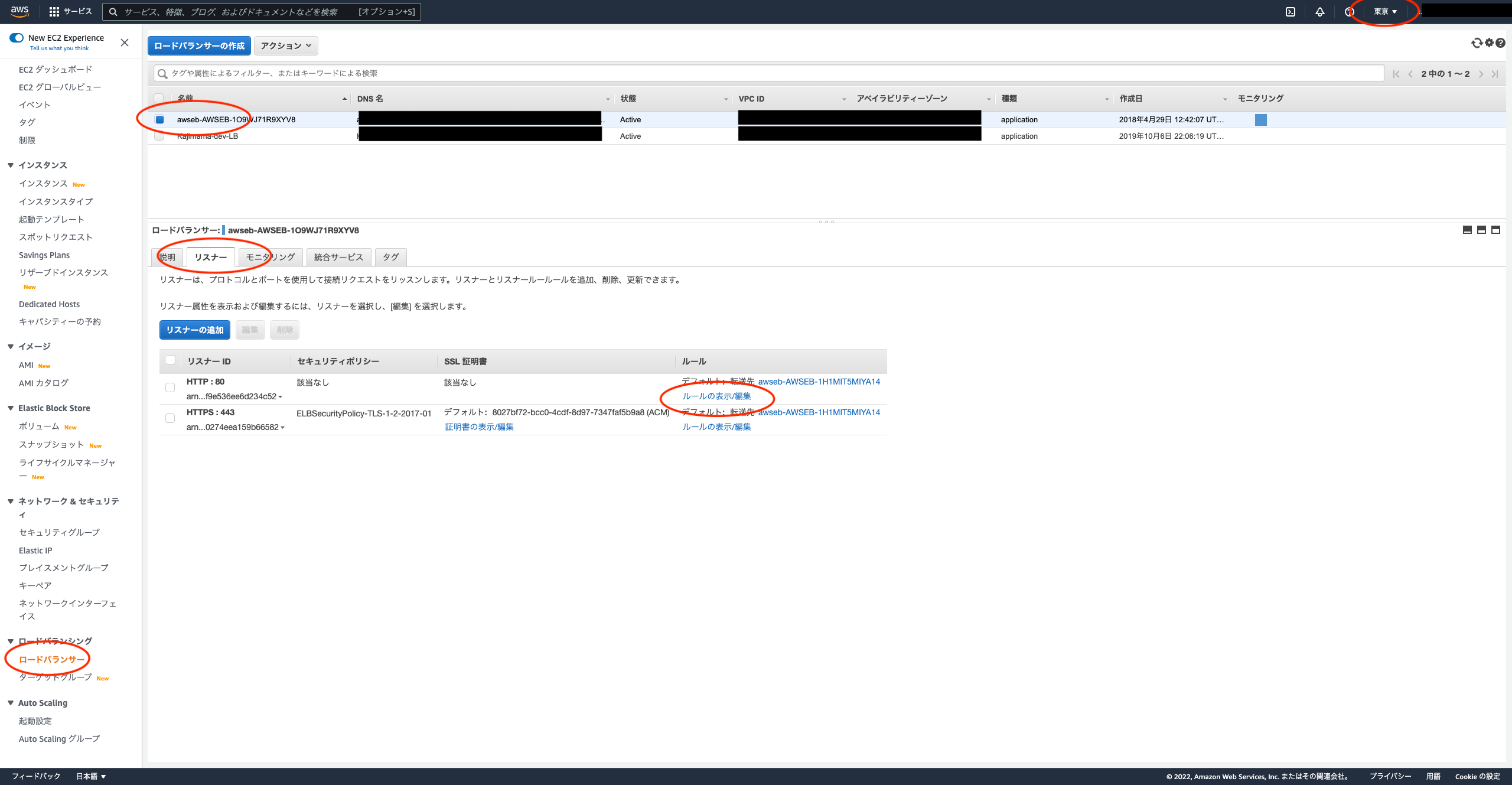Switch to the 説明 tab

[167, 257]
